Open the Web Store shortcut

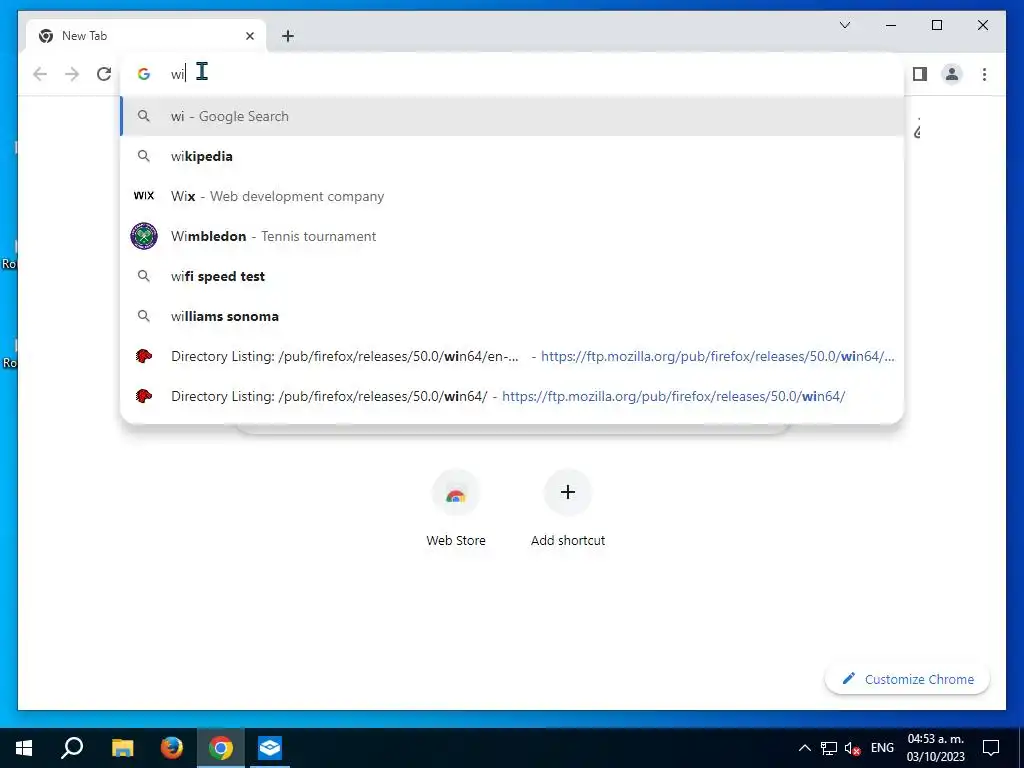click(x=456, y=508)
